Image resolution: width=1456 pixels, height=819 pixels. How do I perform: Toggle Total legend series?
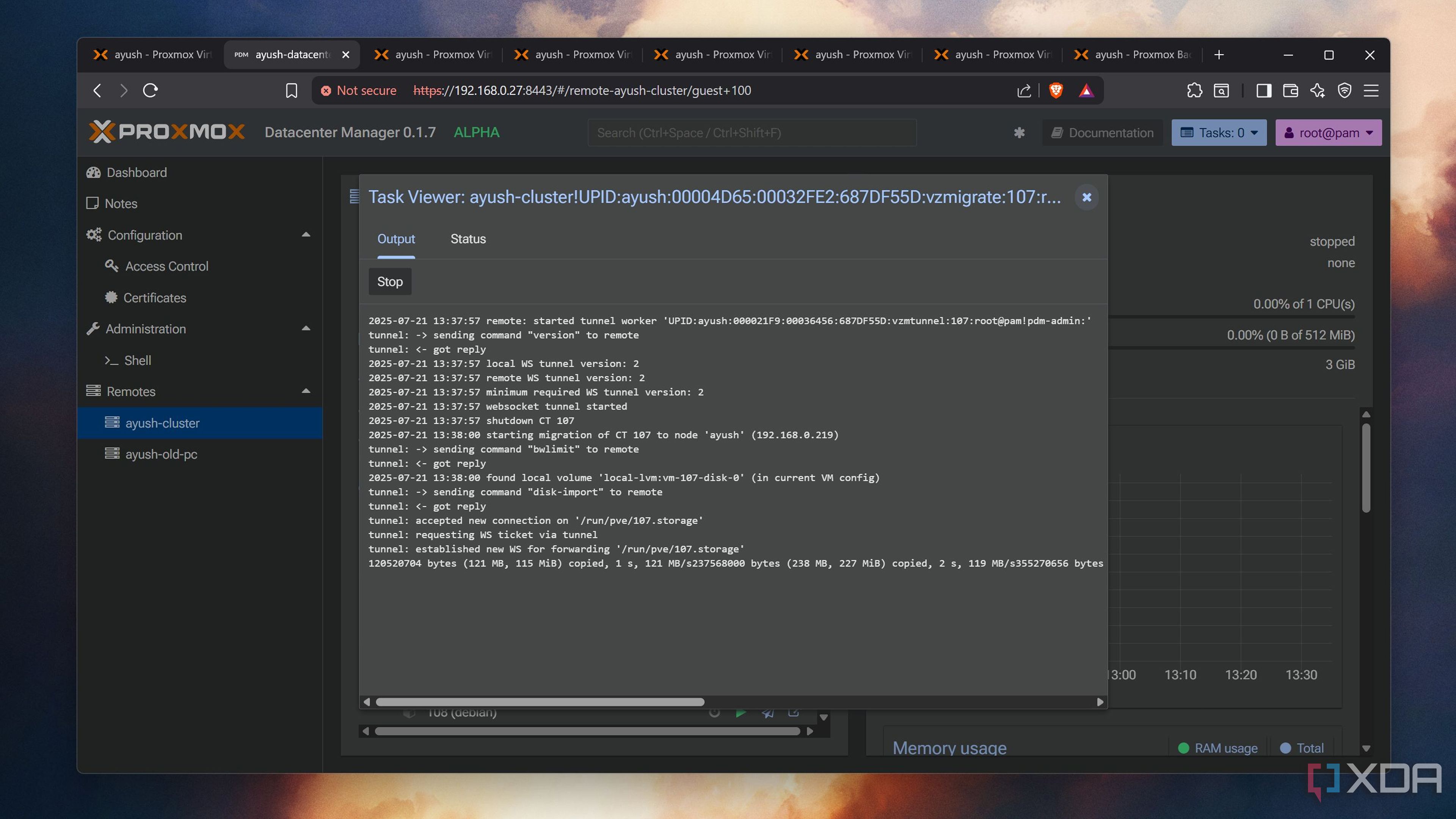pyautogui.click(x=1302, y=748)
